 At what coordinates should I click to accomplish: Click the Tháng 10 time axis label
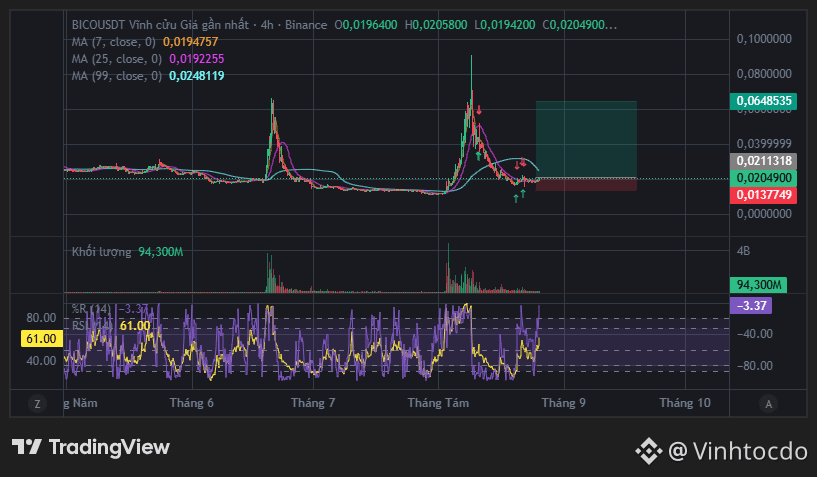coord(685,403)
